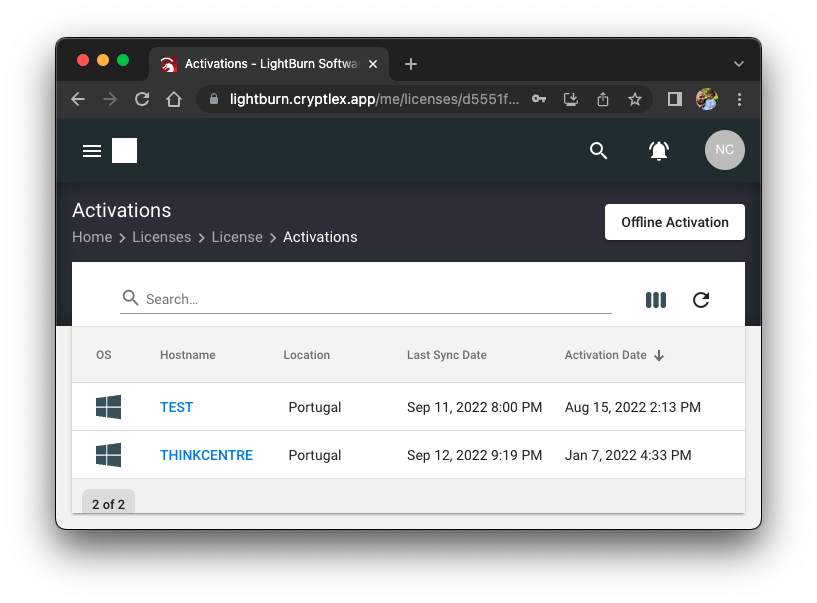This screenshot has width=817, height=603.
Task: Open THINKCENTRE activation details
Action: point(206,454)
